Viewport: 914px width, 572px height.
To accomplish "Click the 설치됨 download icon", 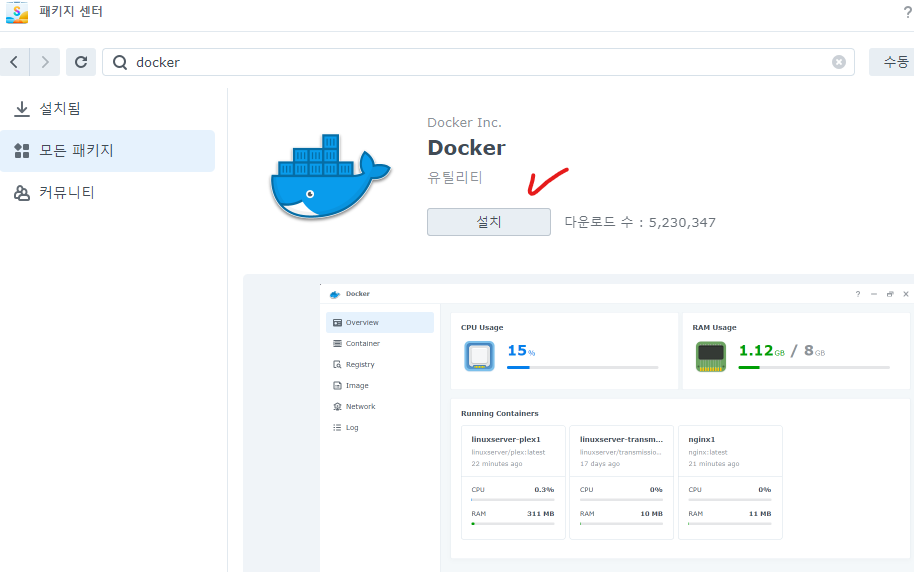I will (x=22, y=109).
